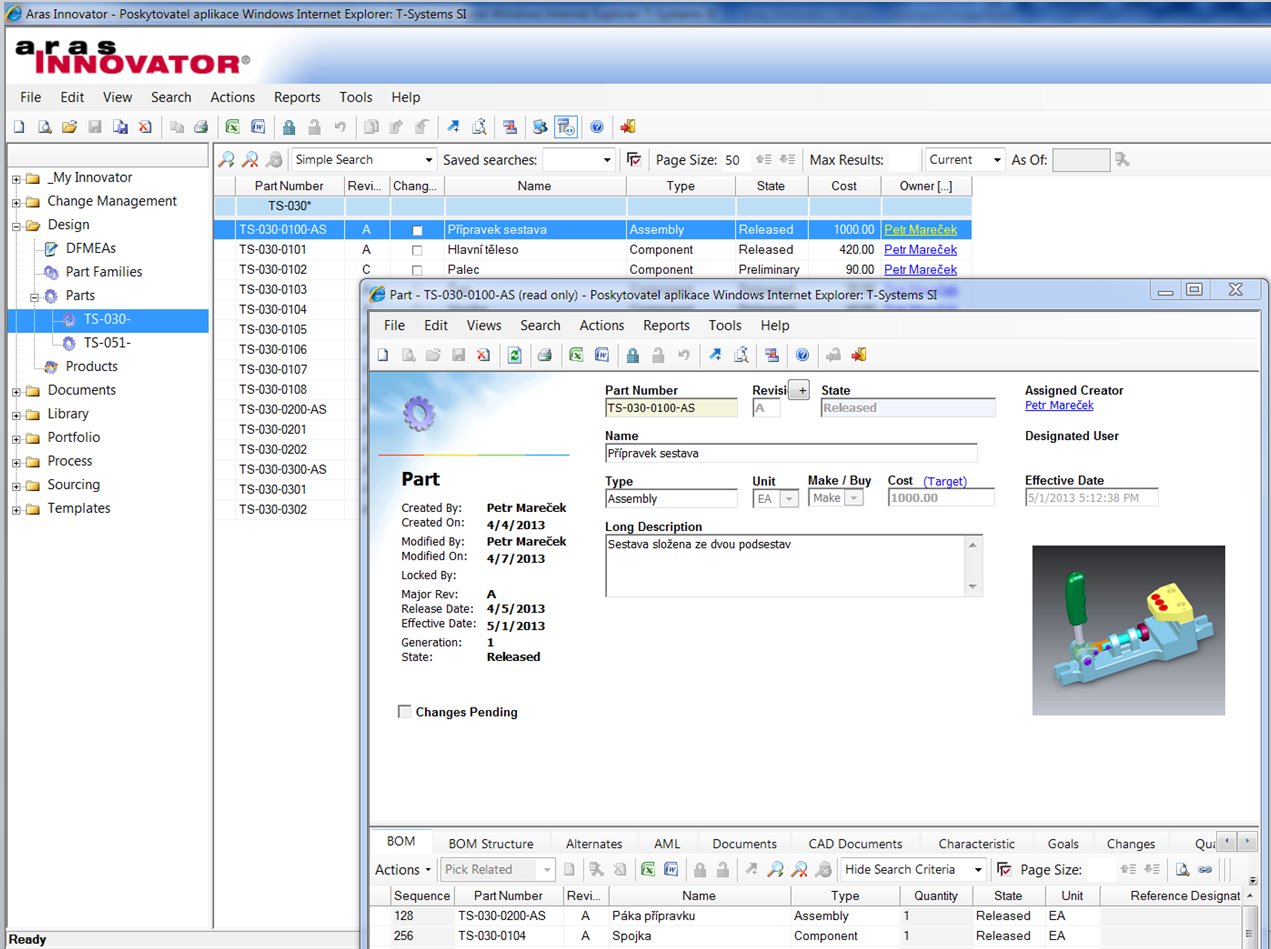The image size is (1271, 949).
Task: Click the open folder icon in main toolbar
Action: (69, 127)
